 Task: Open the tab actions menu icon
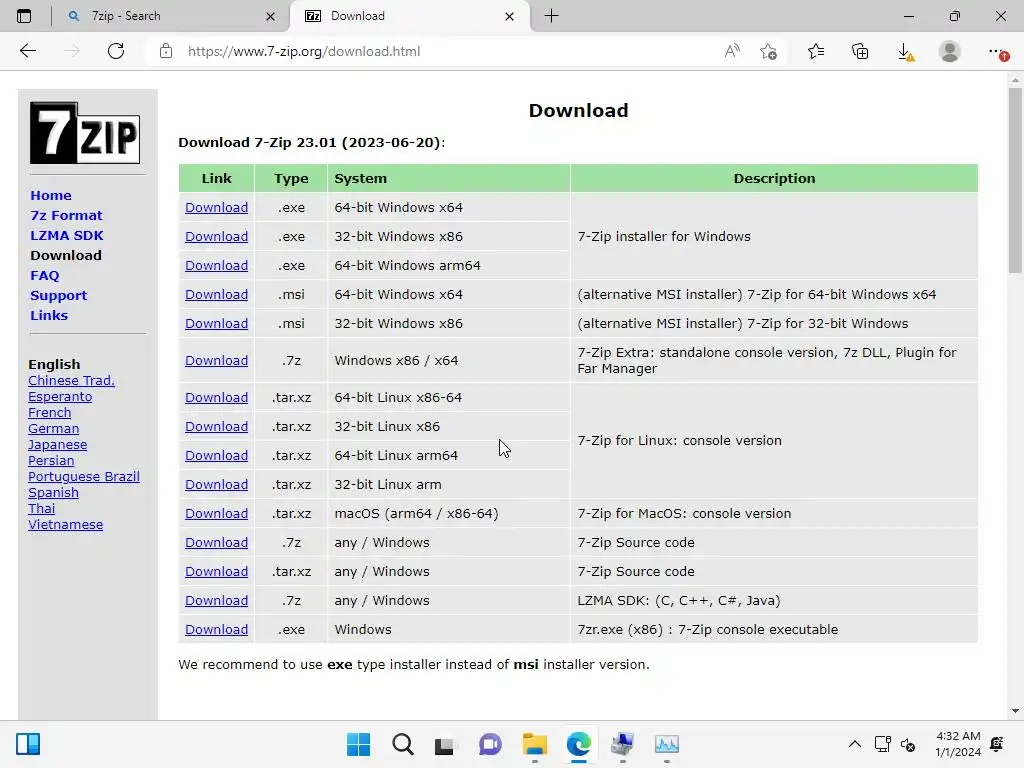tap(24, 16)
